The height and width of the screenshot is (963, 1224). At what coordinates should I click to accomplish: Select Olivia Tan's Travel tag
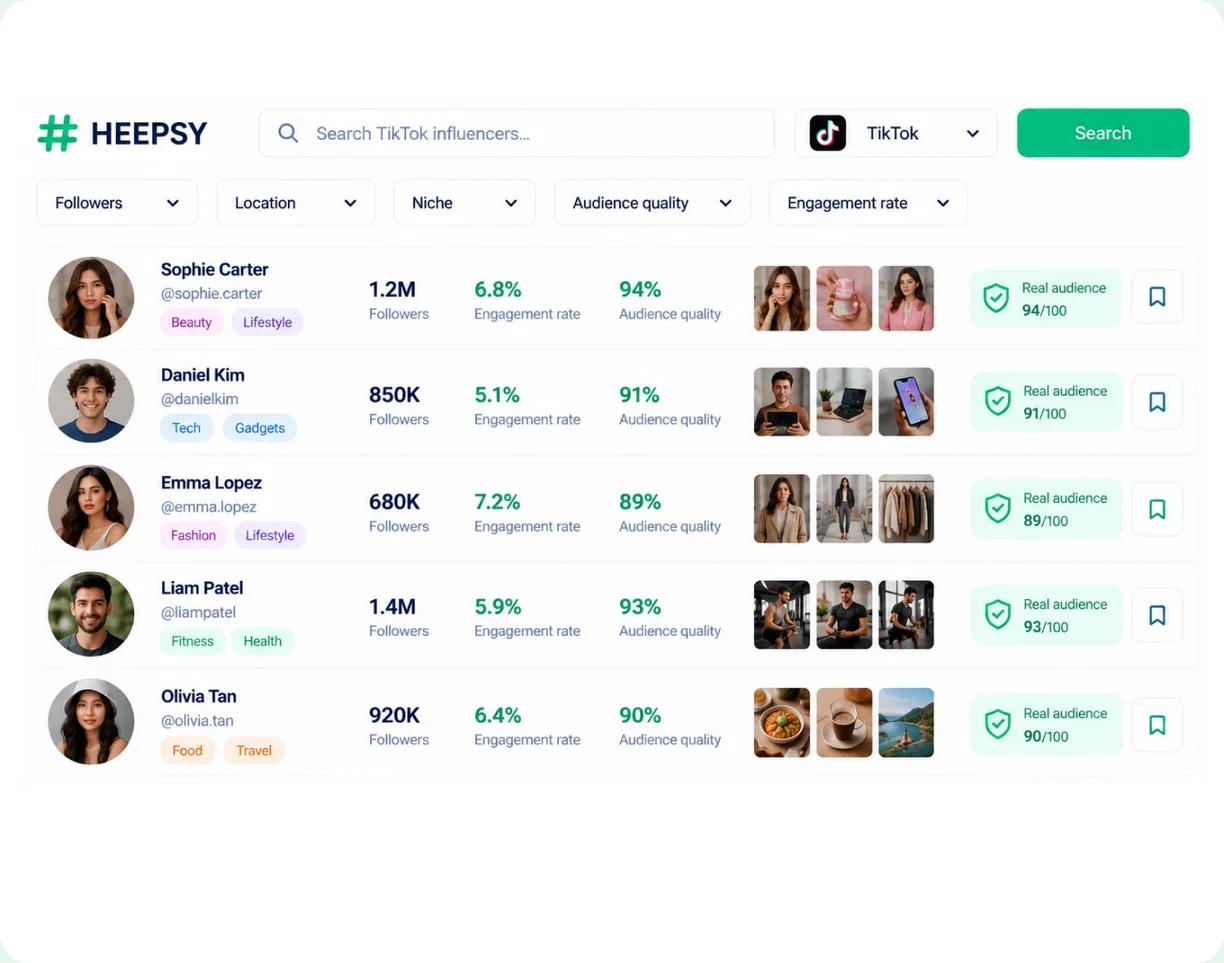coord(254,750)
